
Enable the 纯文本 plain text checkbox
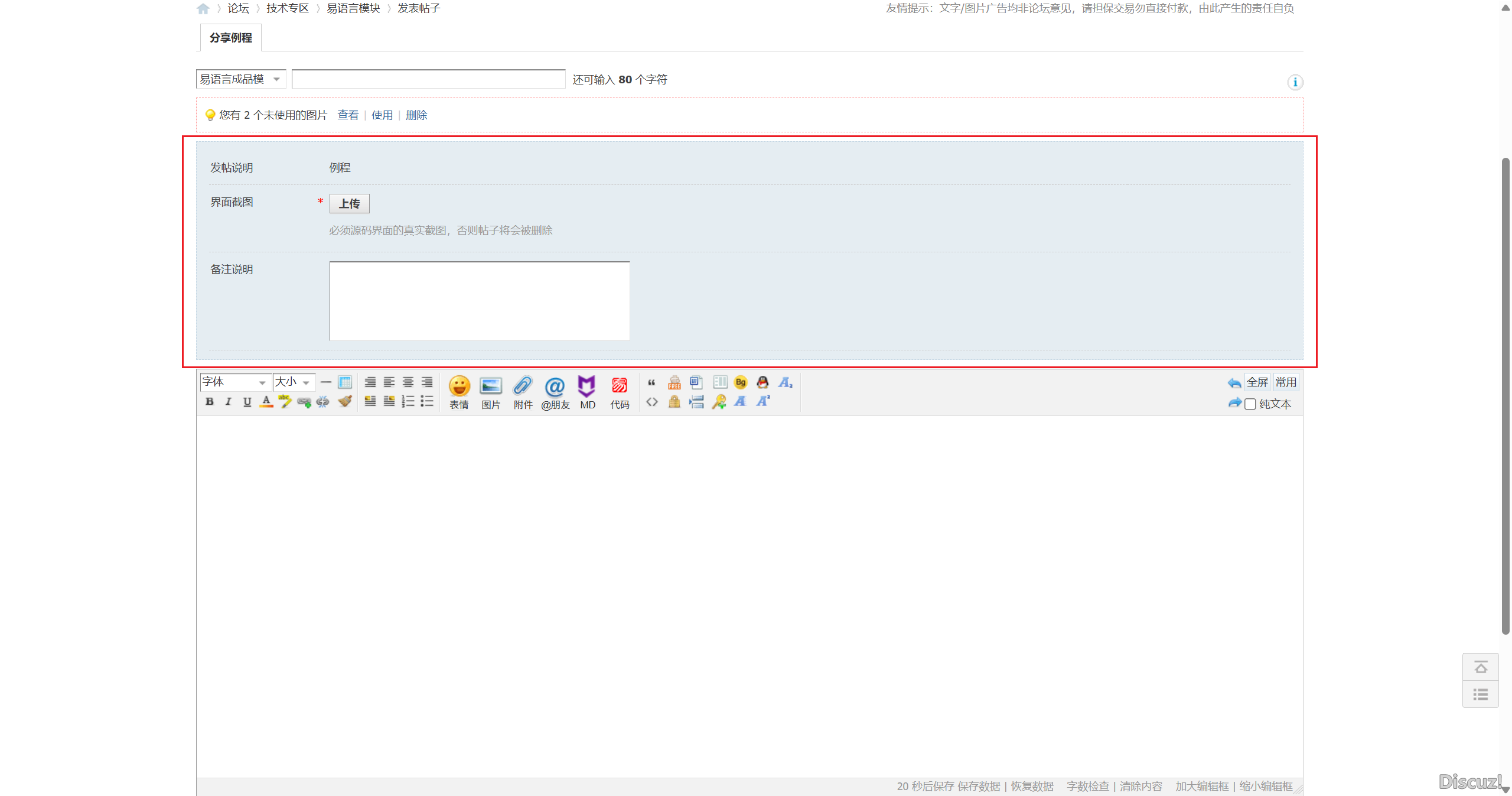[1250, 404]
